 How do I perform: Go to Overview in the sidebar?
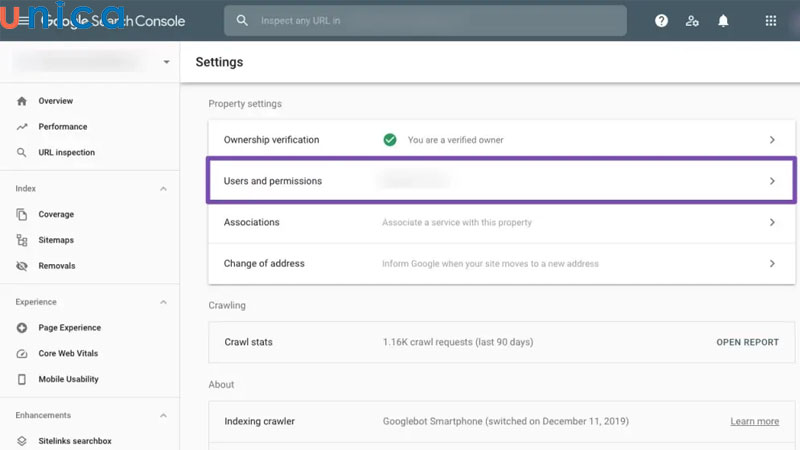tap(55, 101)
